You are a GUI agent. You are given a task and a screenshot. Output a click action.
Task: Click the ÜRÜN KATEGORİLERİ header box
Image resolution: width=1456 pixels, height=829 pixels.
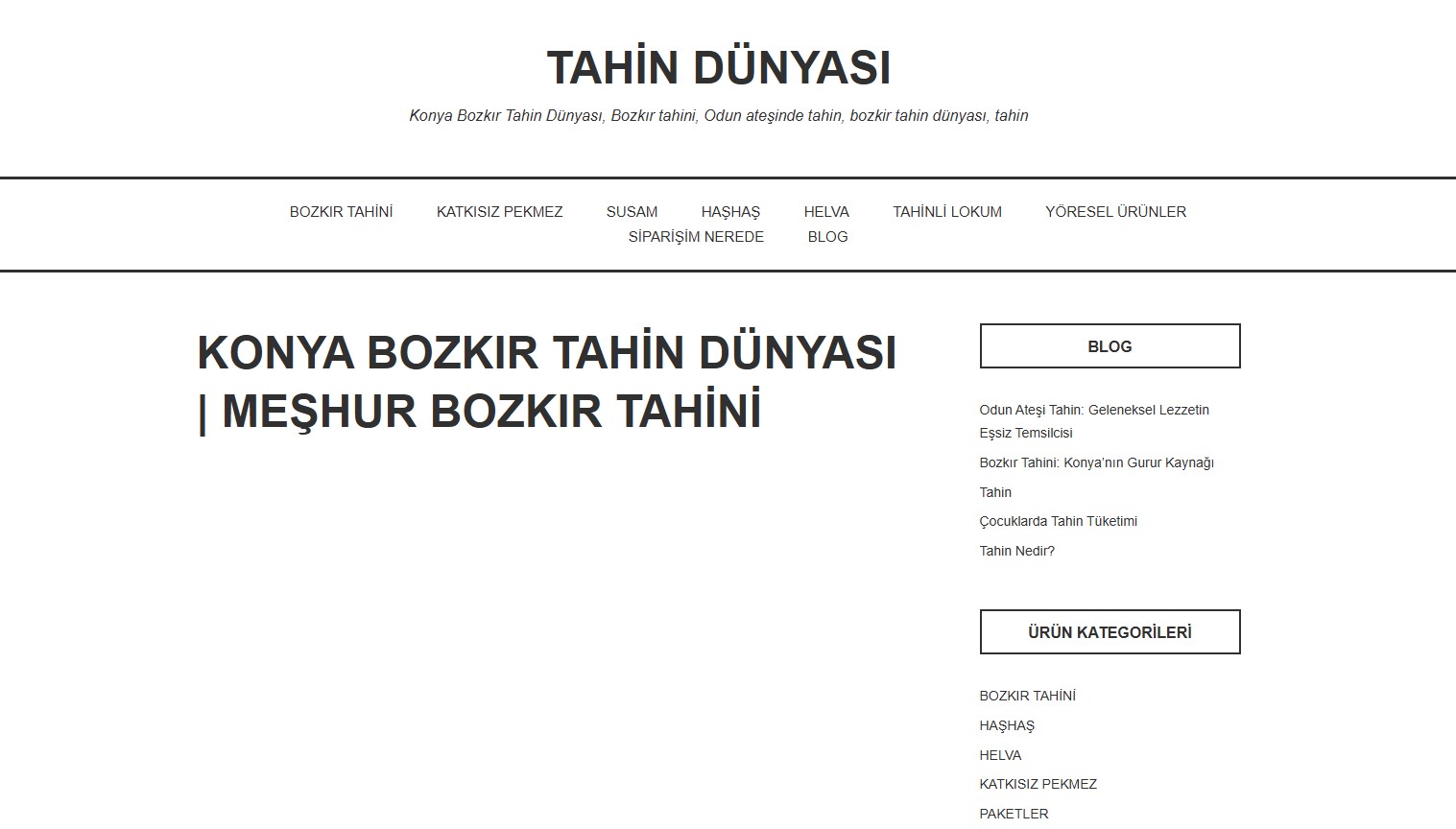coord(1109,631)
